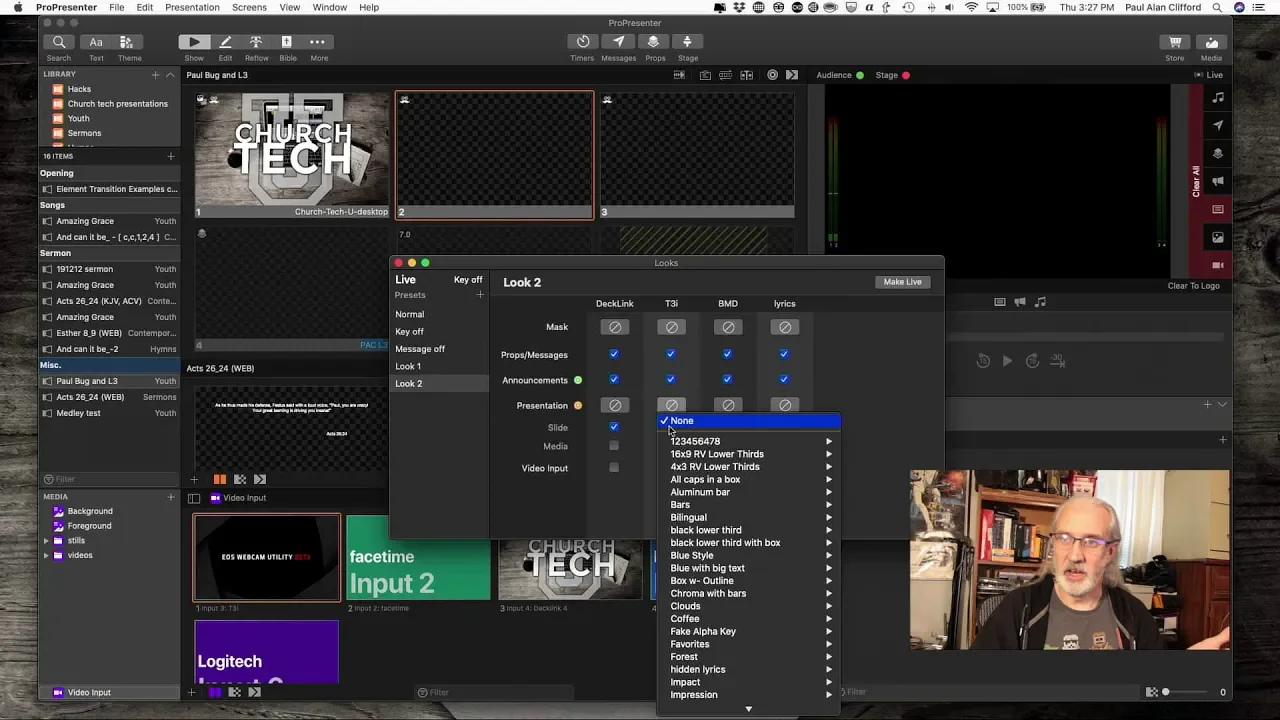Open the Theme picker in the toolbar
The height and width of the screenshot is (720, 1280).
click(x=127, y=42)
